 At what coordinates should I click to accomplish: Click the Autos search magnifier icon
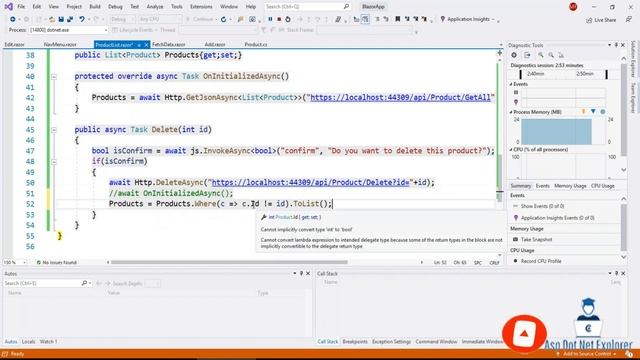(84, 283)
